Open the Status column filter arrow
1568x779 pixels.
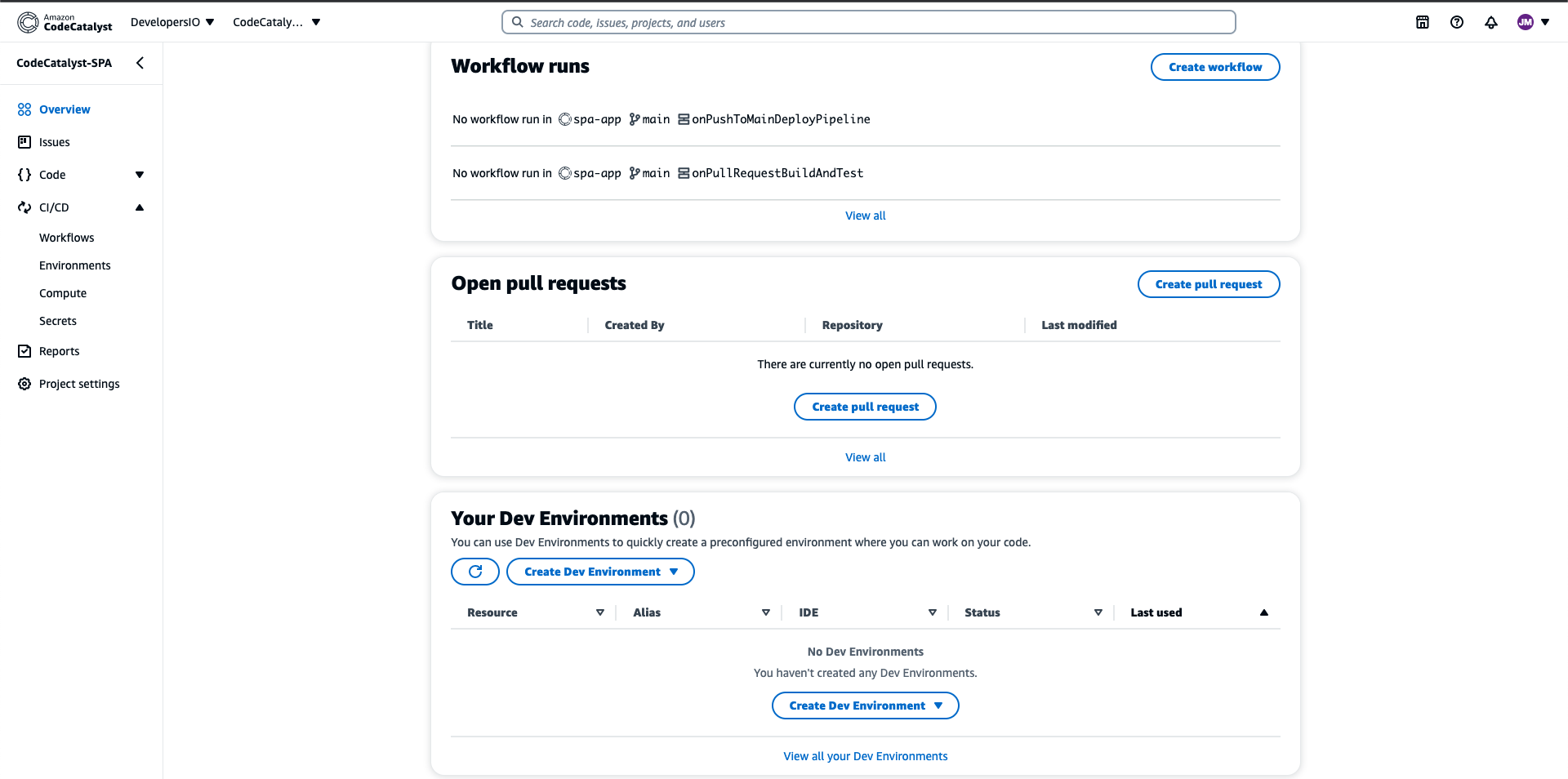(x=1098, y=612)
